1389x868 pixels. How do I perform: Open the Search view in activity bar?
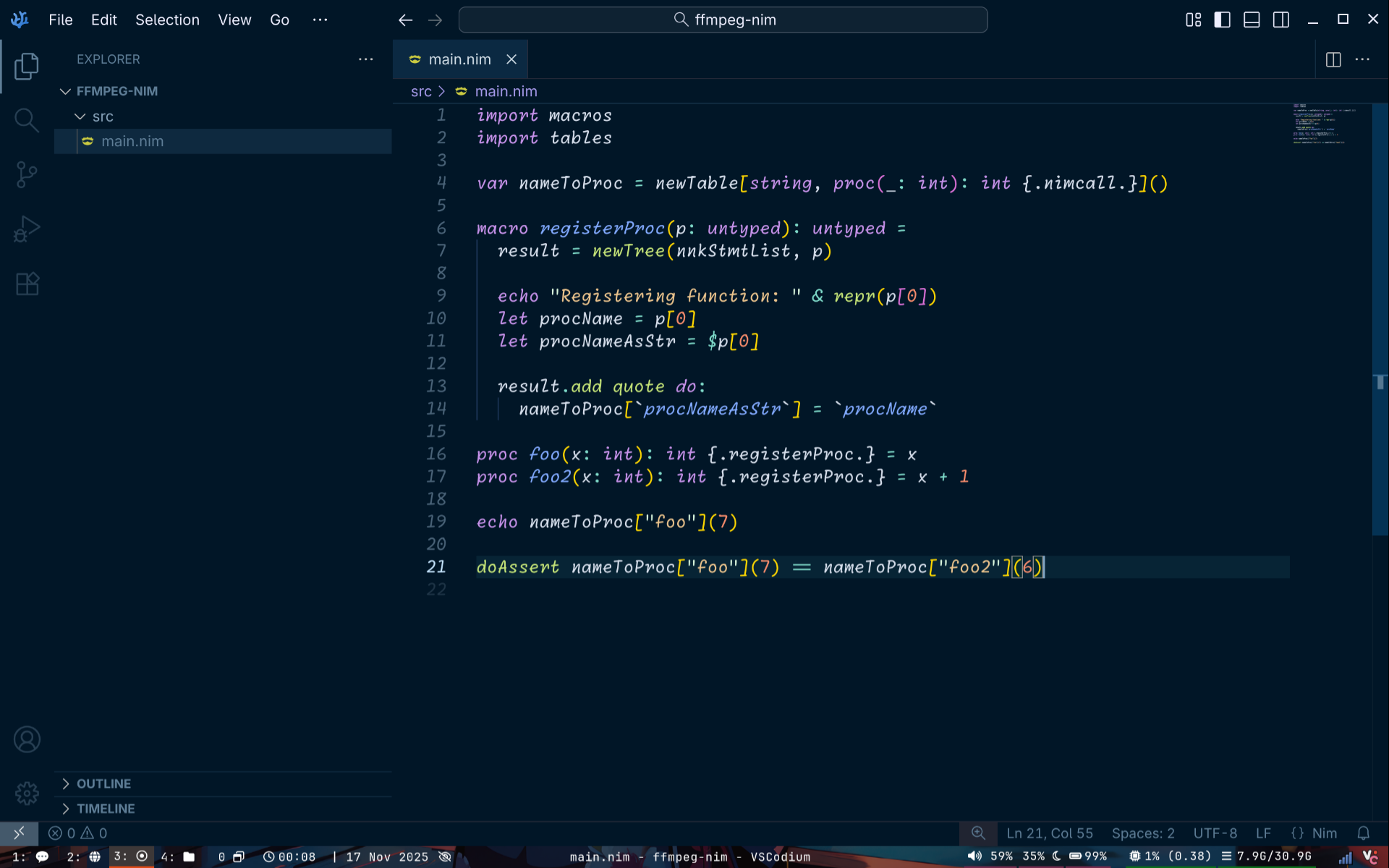coord(26,120)
